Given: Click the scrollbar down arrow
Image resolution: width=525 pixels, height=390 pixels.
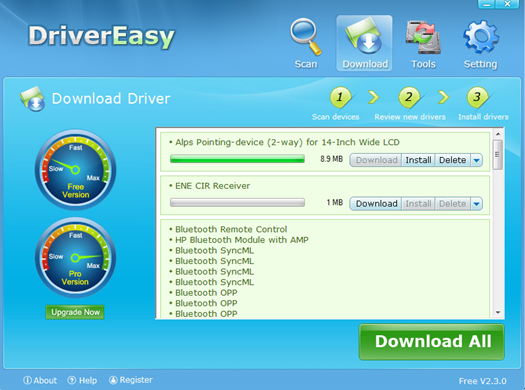Looking at the screenshot, I should (498, 312).
